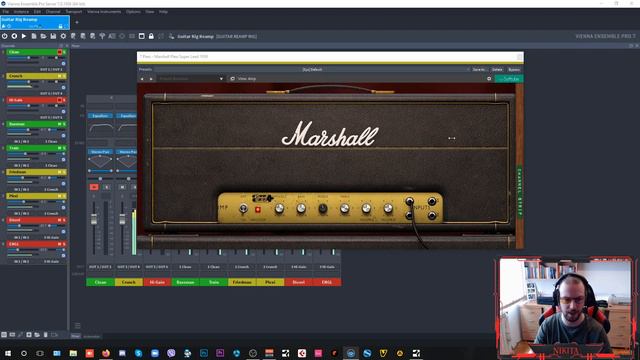Toggle the Bypass button in plugin window
Screen dimensions: 640x360
click(514, 70)
